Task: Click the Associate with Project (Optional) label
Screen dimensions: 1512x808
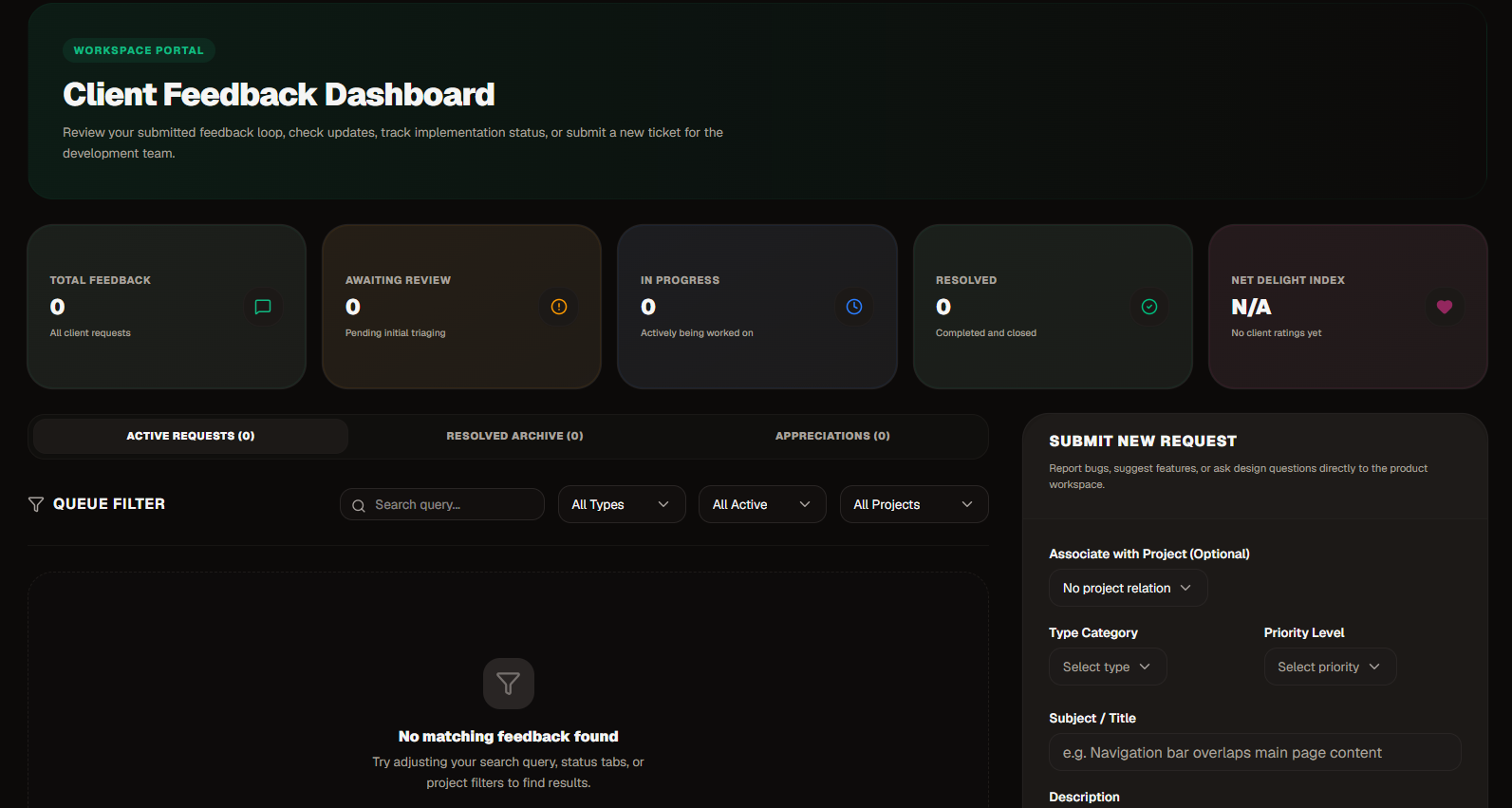Action: click(1149, 554)
